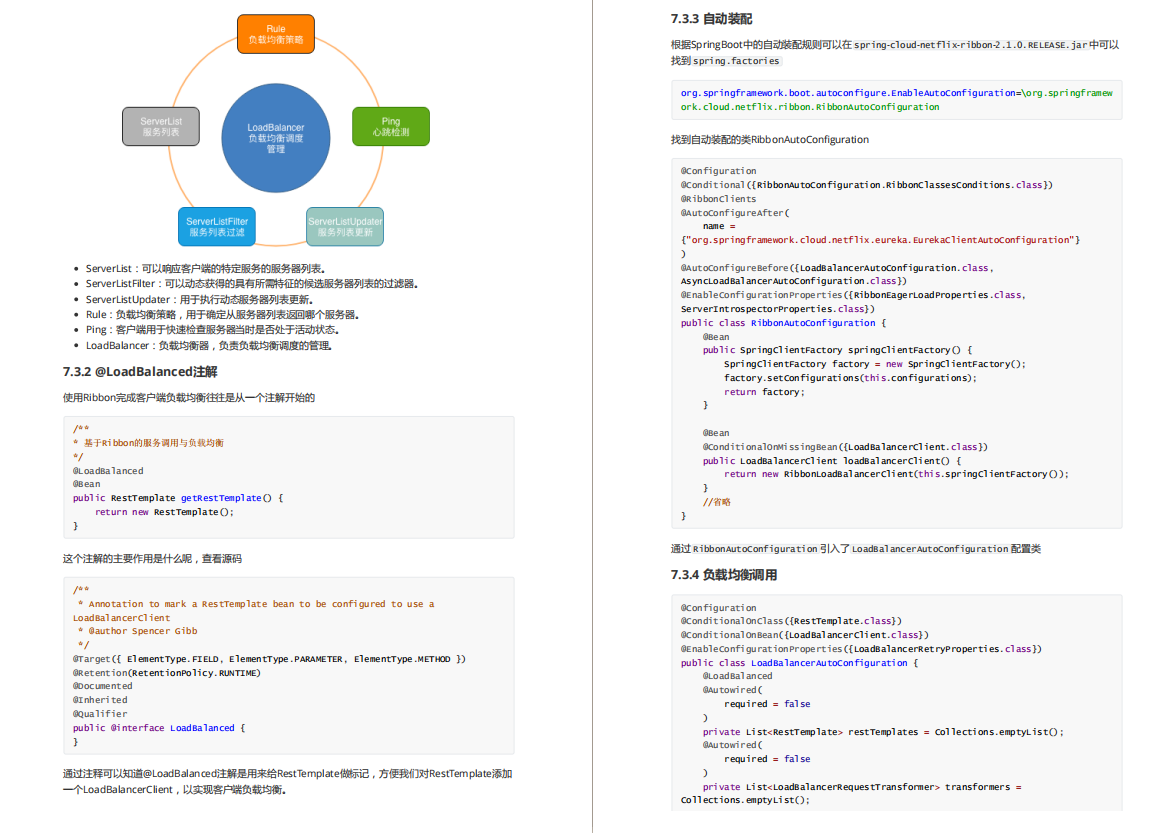Click the @ConditionalOnBean LoadBalancerClient.class line
Viewport: 1161px width, 833px height.
tap(804, 635)
